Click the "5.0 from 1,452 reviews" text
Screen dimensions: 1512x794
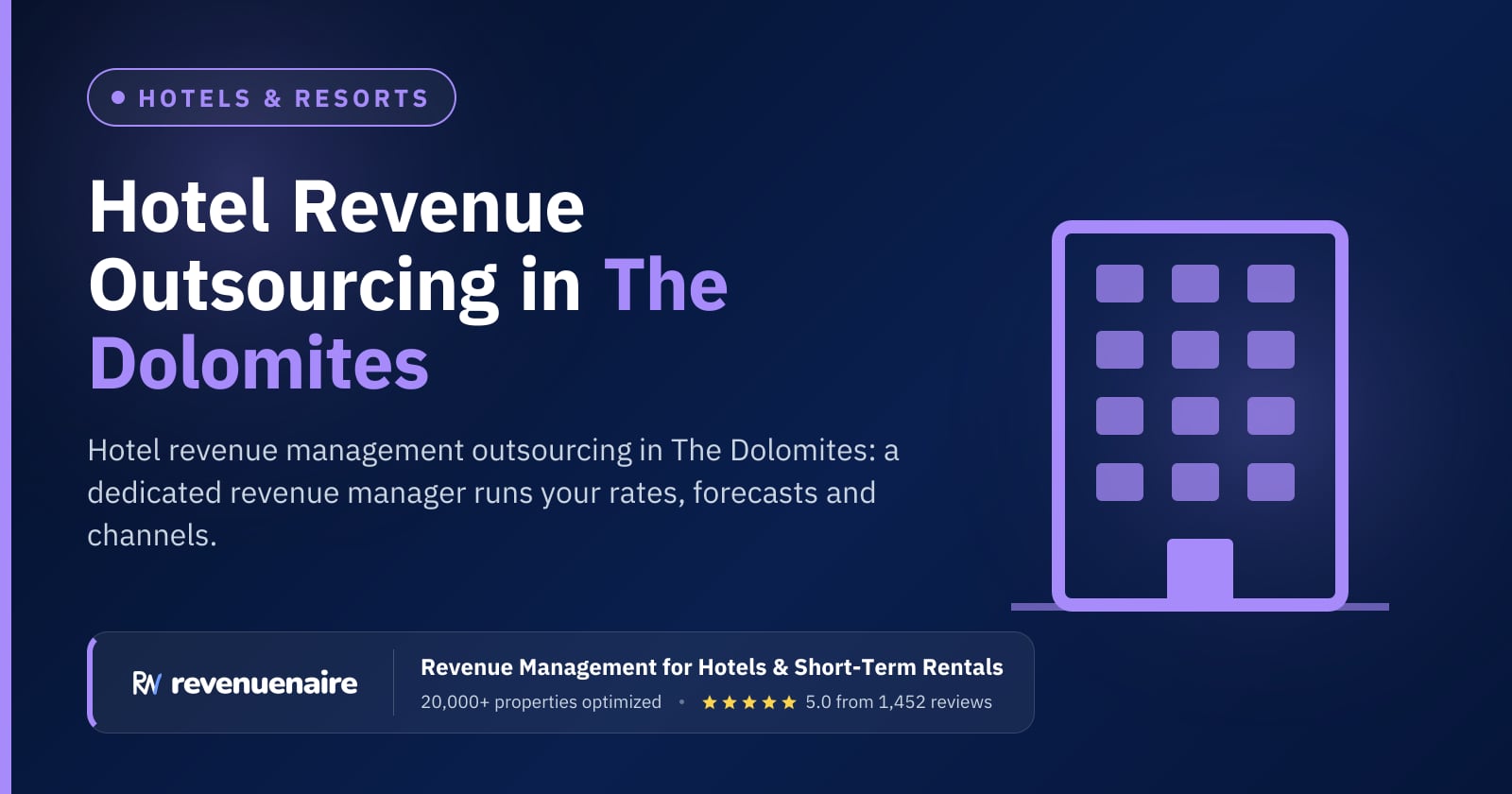(x=899, y=702)
